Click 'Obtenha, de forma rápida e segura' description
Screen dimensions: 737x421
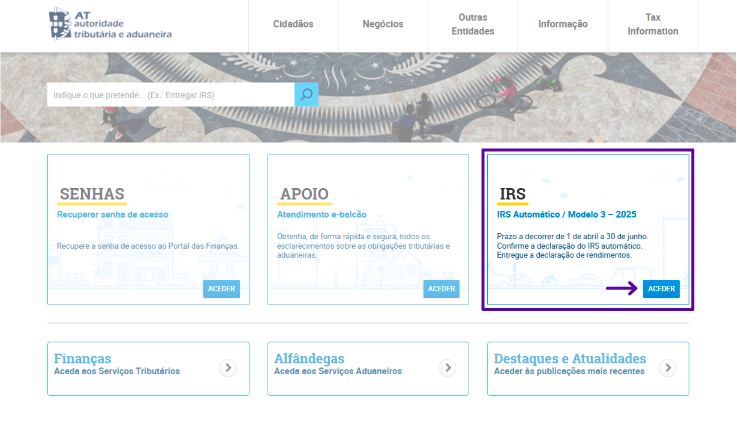[x=363, y=246]
